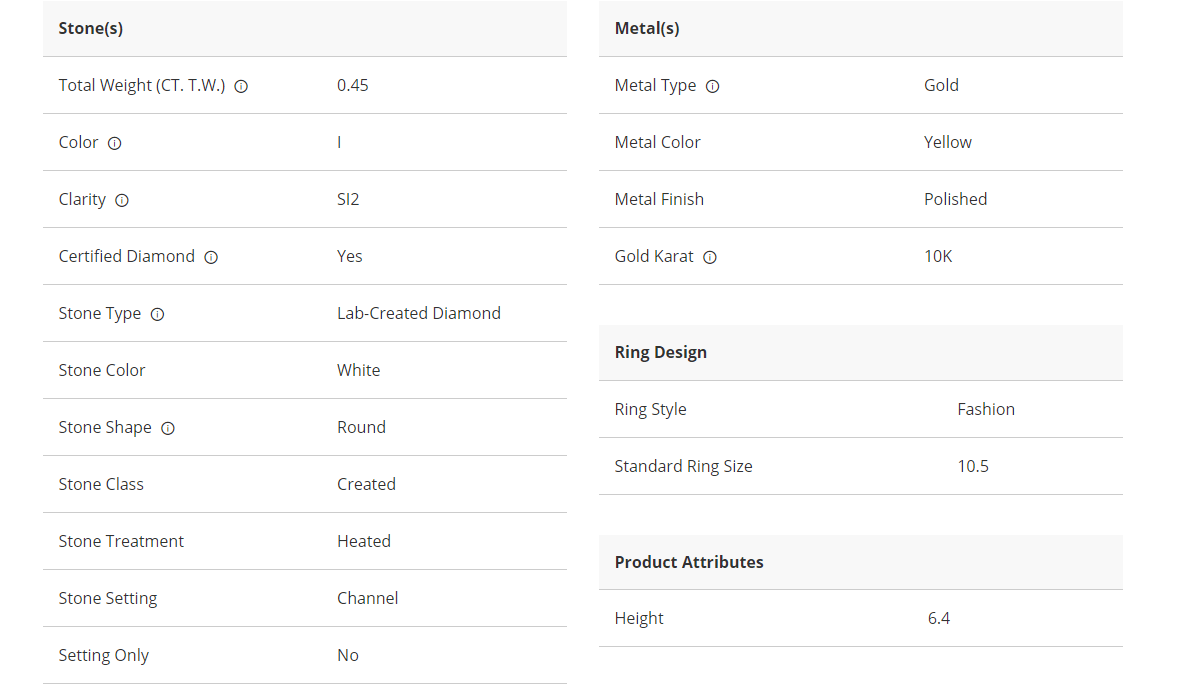This screenshot has height=691, width=1203.
Task: Open the Clarity info tooltip icon
Action: (122, 200)
